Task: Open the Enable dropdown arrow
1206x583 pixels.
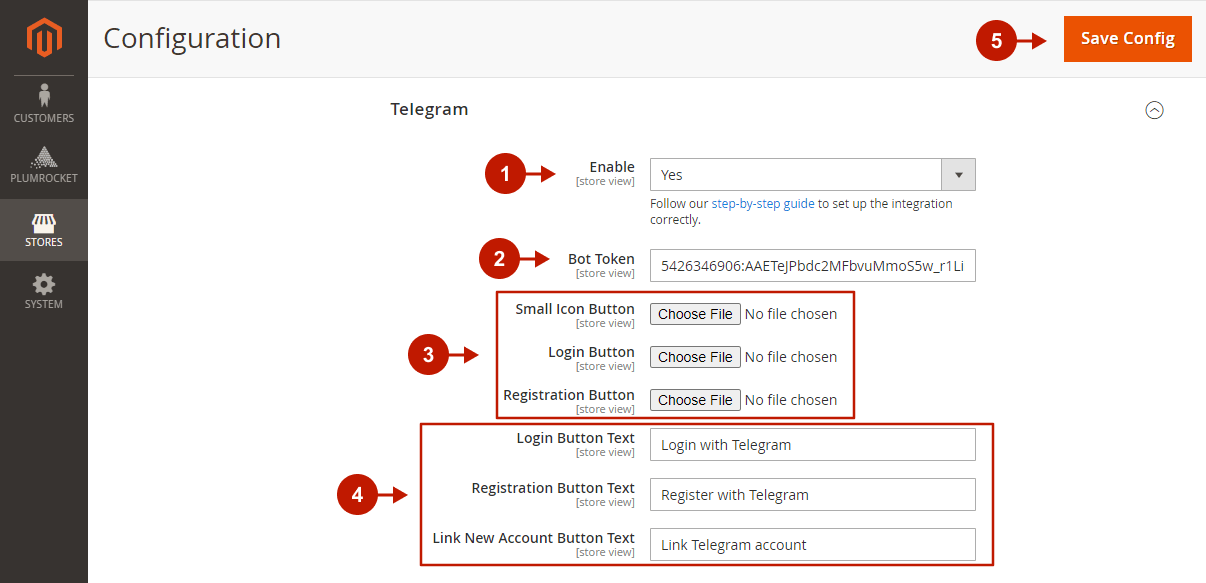Action: [958, 175]
